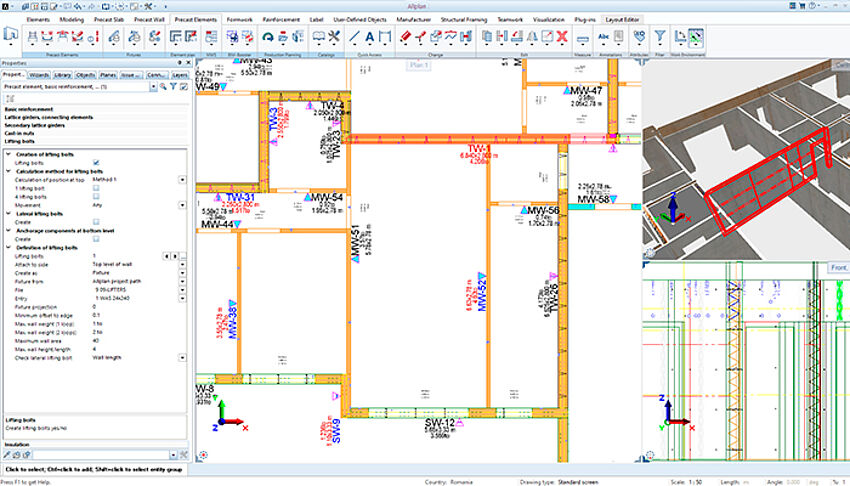This screenshot has height=486, width=850.
Task: Click the eyedropper icon at panel bottom
Action: pos(6,454)
